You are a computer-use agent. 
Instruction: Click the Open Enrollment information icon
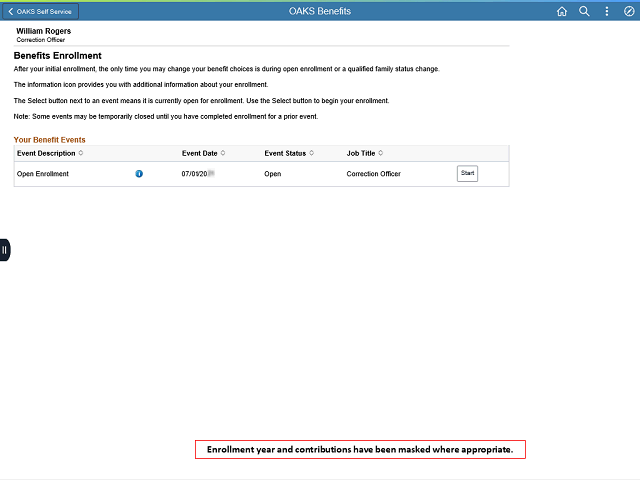[x=139, y=174]
